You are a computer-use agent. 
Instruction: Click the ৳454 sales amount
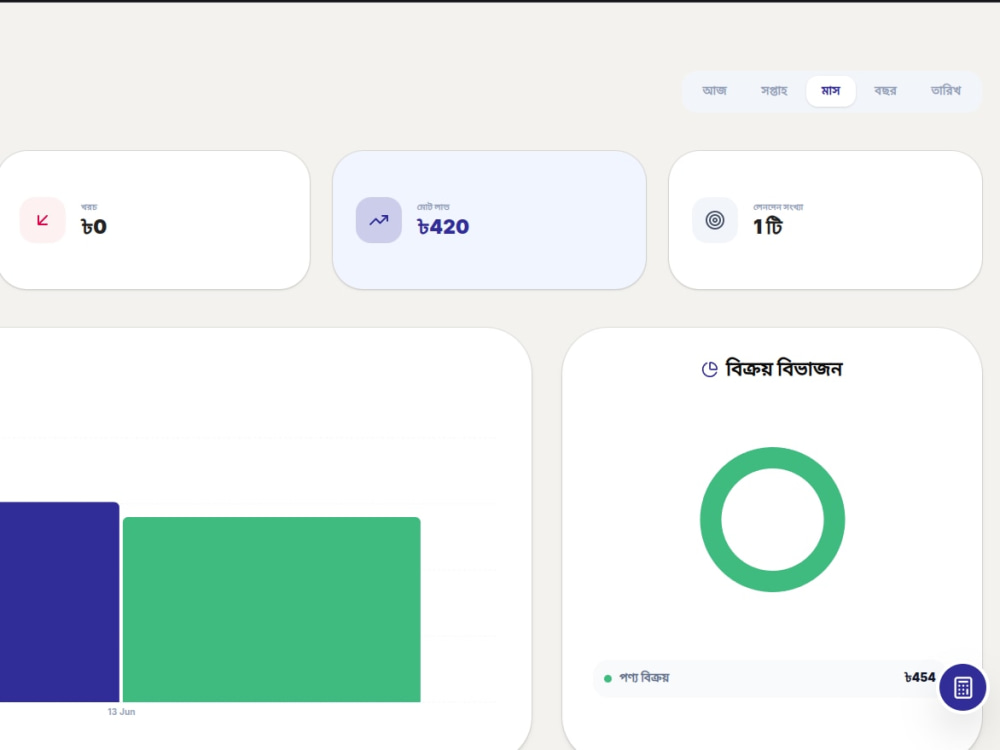tap(920, 677)
